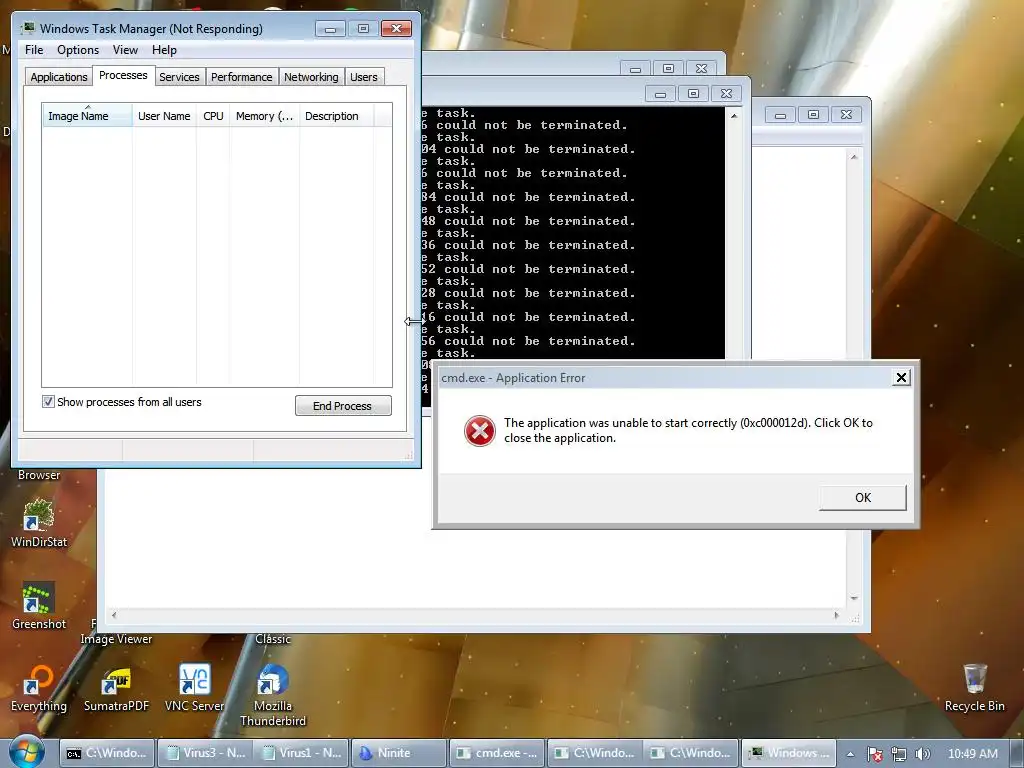
Task: Open the Ninite taskbar button
Action: pos(398,753)
